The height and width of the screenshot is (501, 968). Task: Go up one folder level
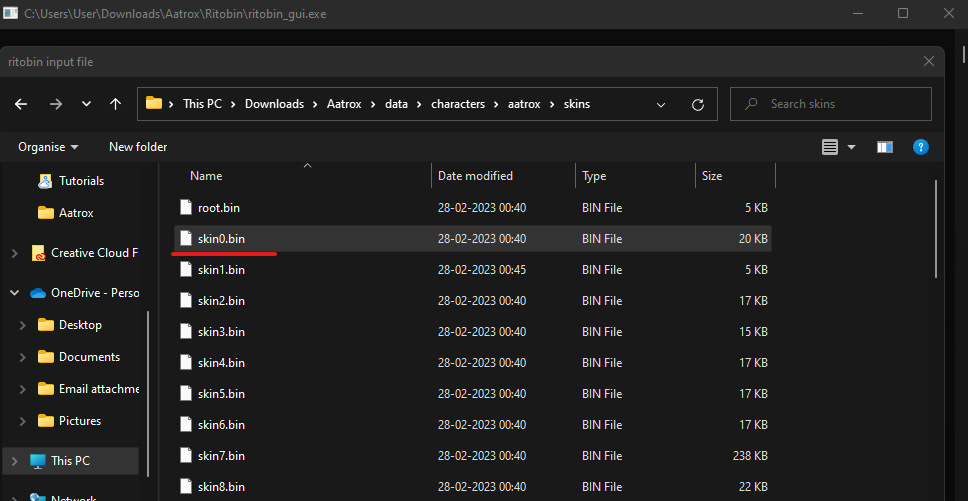[x=115, y=104]
